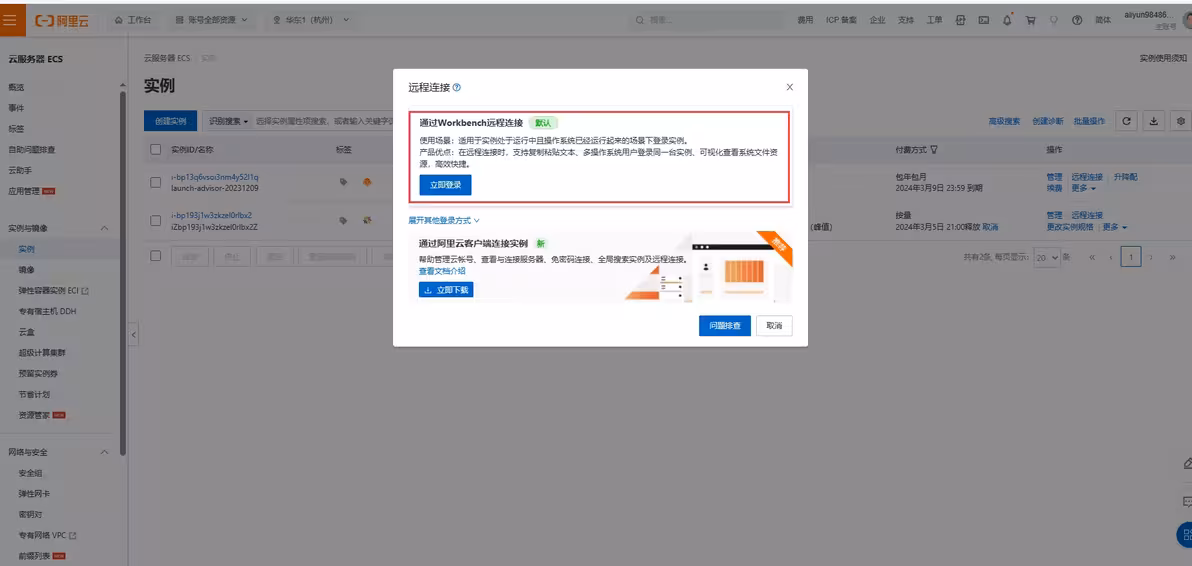Click orange OS icon in launch-advisor row
The image size is (1192, 566).
pos(367,182)
